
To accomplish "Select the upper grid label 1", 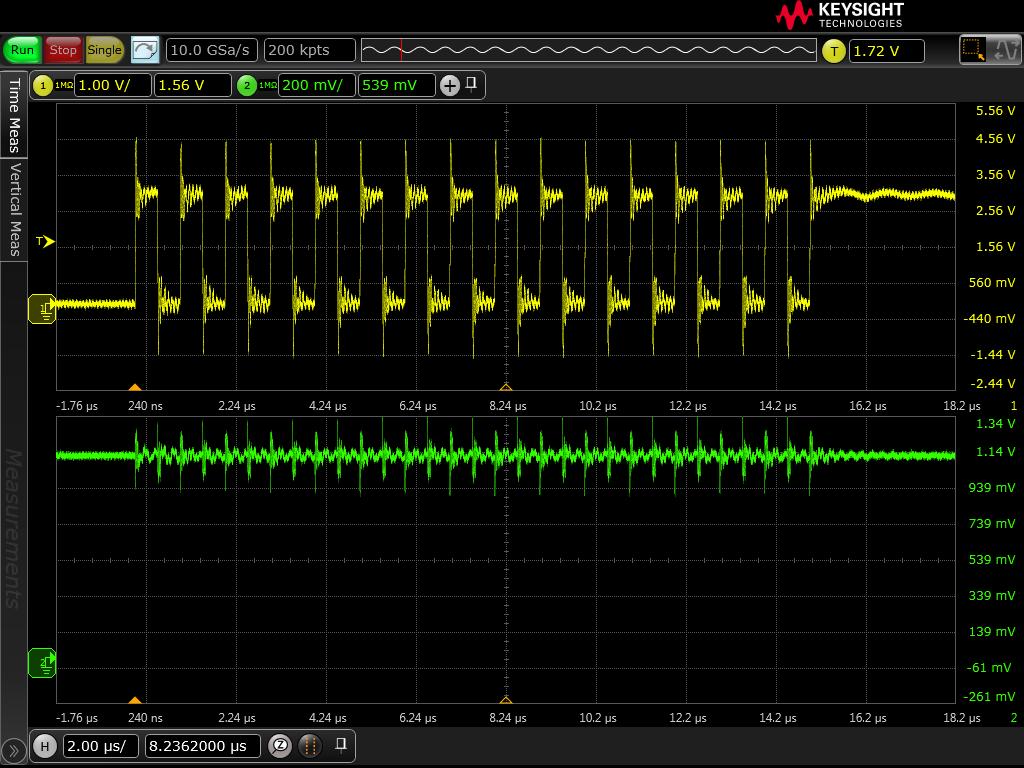I will click(x=1014, y=406).
